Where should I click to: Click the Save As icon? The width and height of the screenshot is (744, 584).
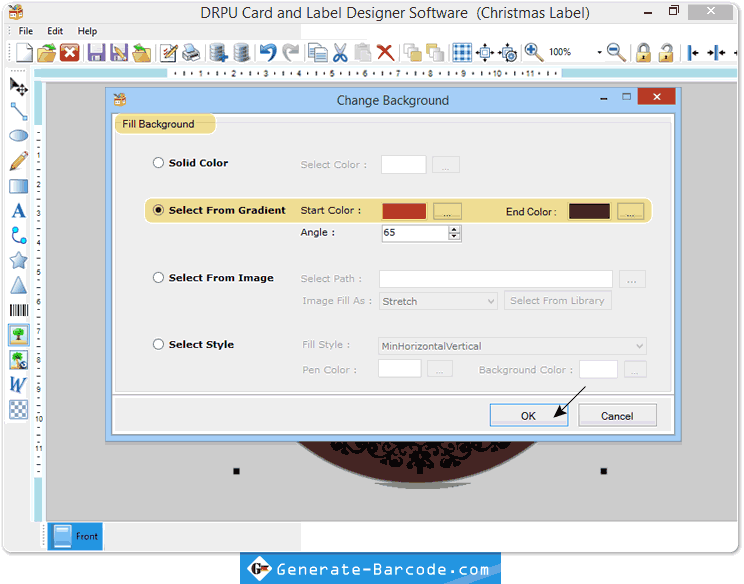pyautogui.click(x=119, y=52)
